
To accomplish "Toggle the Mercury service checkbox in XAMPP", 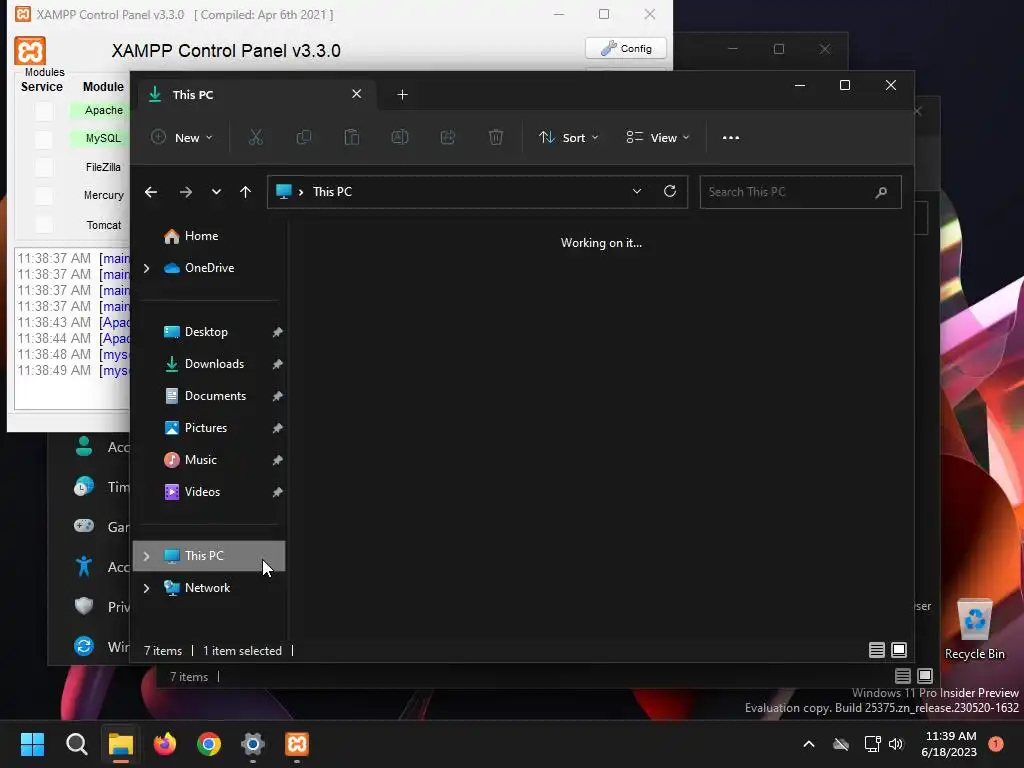I will tap(44, 196).
